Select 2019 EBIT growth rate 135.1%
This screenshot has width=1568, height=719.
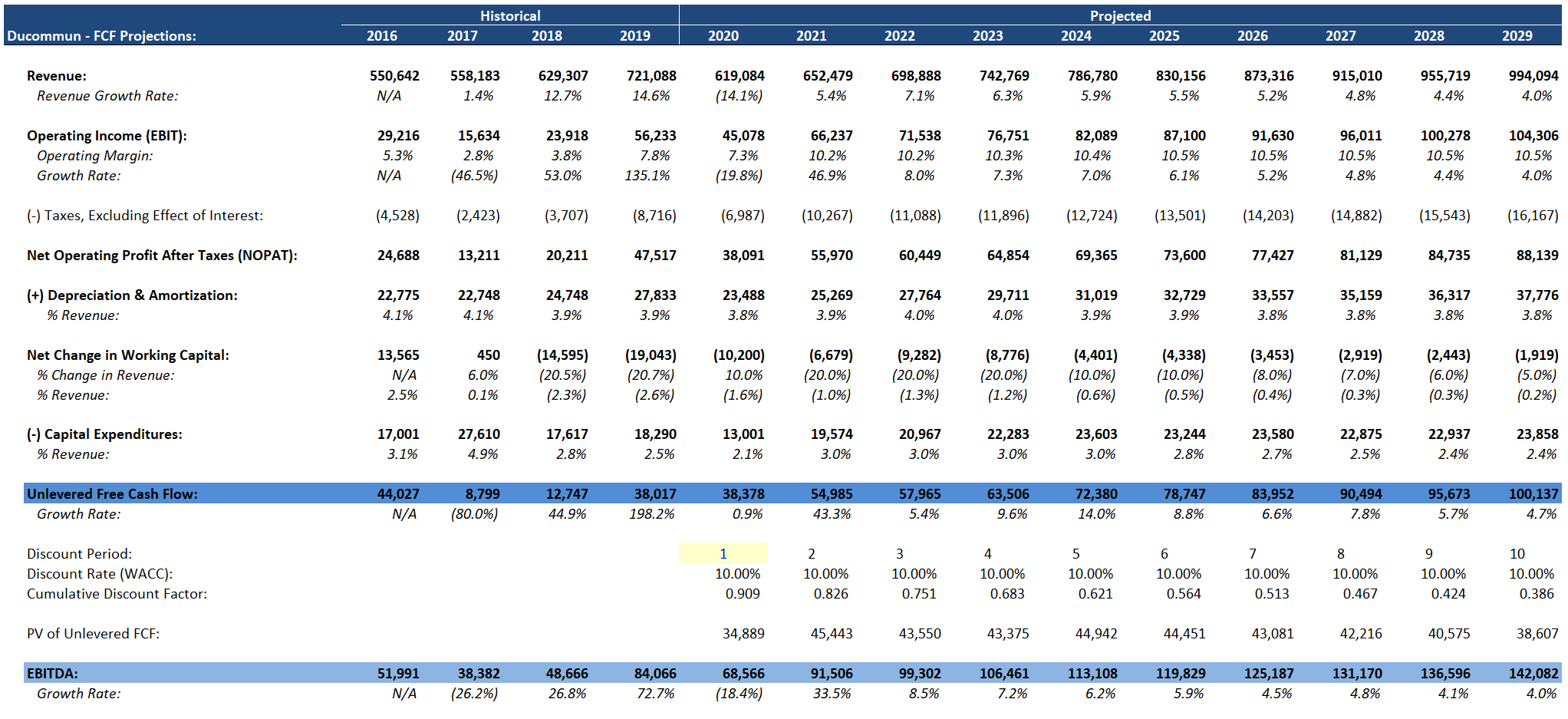pos(647,176)
